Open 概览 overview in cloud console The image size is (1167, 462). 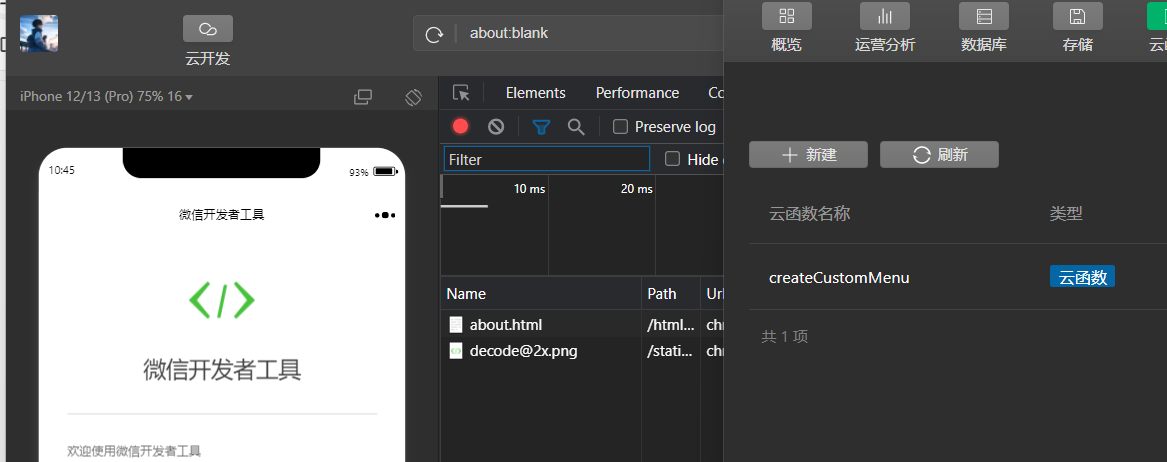(787, 28)
